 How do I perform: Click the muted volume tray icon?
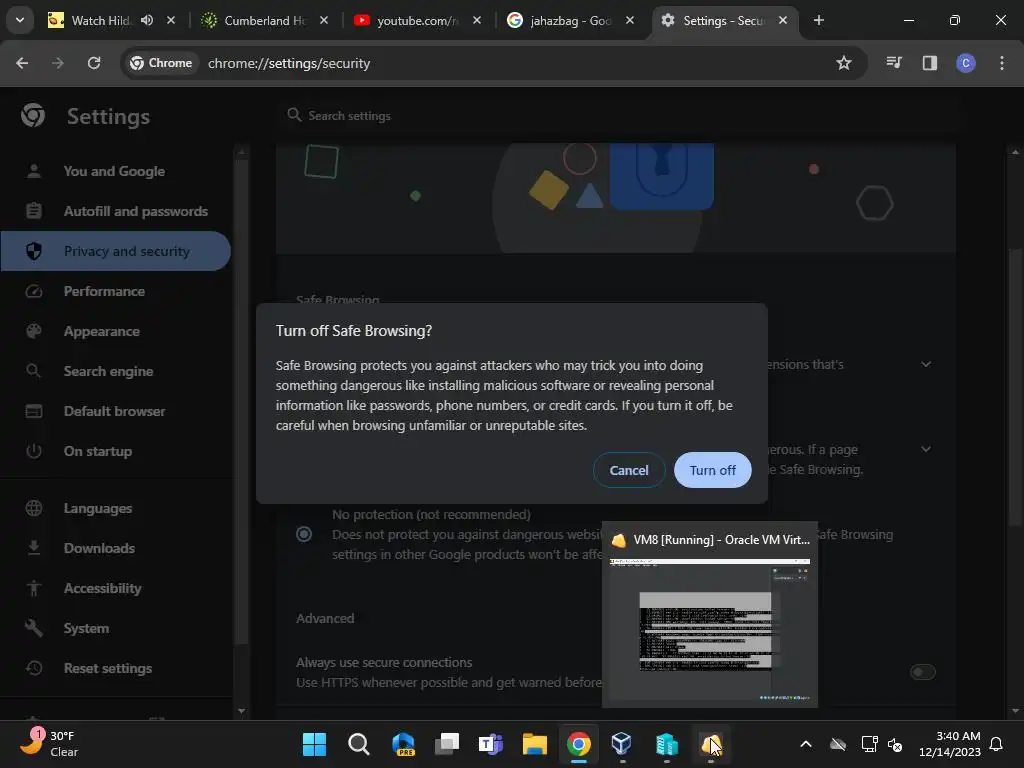click(x=895, y=744)
